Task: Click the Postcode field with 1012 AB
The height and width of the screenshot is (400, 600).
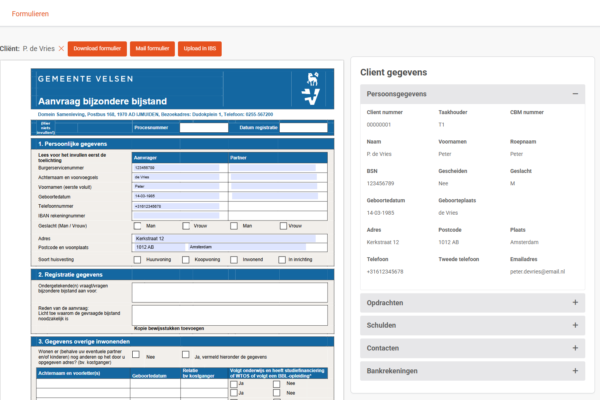Action: click(x=159, y=247)
